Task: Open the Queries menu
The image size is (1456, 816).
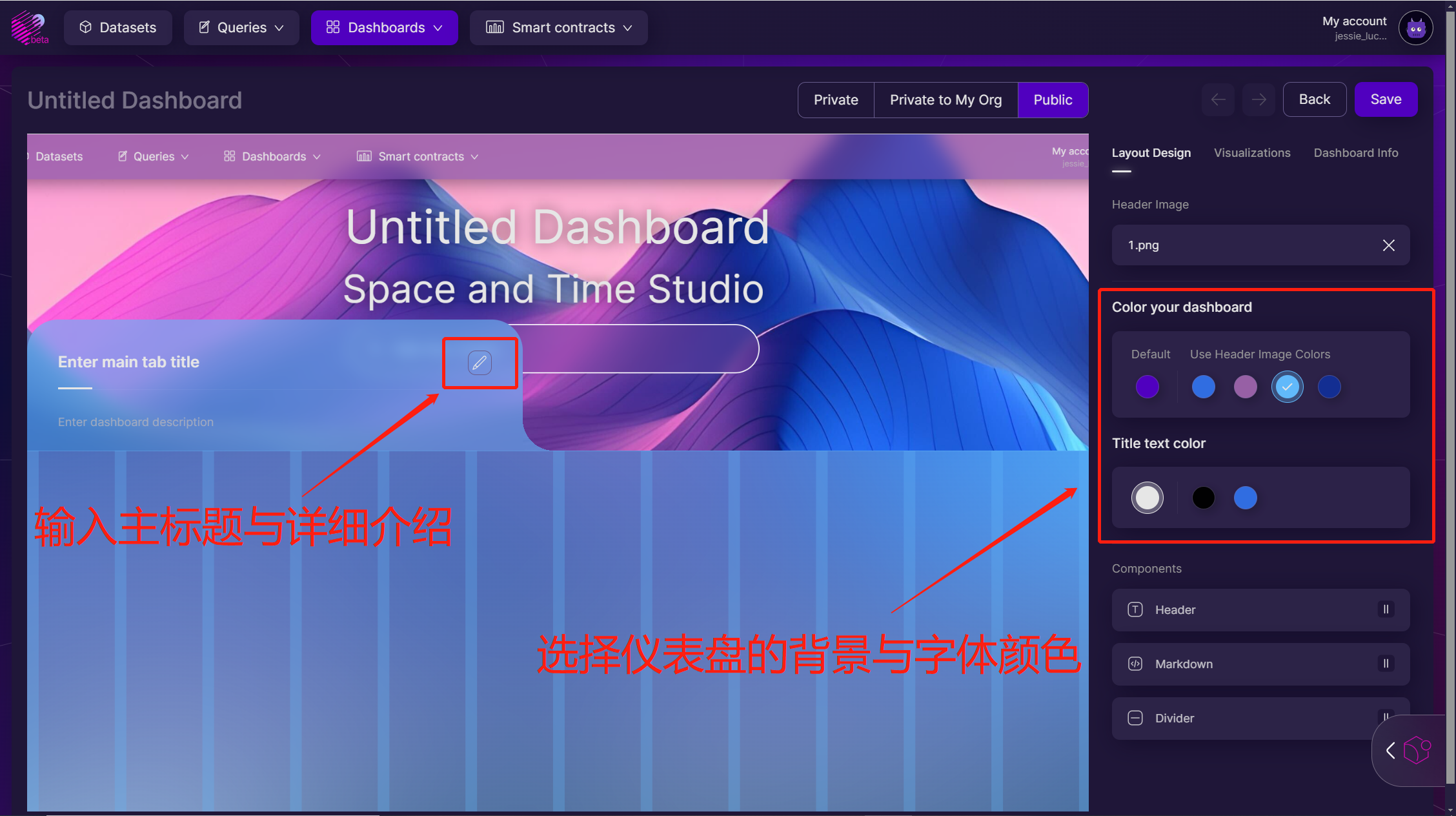Action: tap(241, 28)
